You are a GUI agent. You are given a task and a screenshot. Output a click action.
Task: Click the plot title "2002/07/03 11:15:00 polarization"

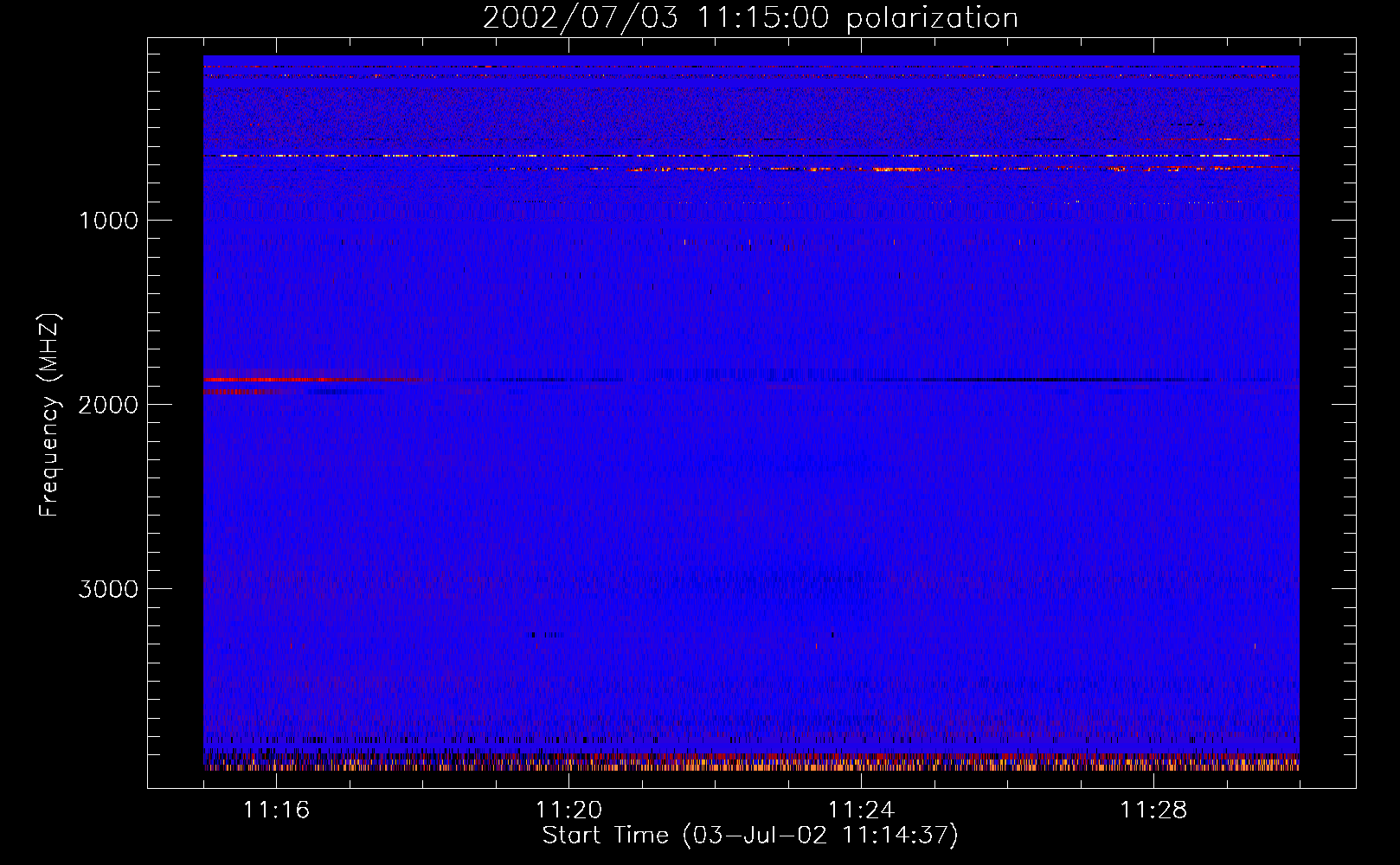click(x=750, y=17)
